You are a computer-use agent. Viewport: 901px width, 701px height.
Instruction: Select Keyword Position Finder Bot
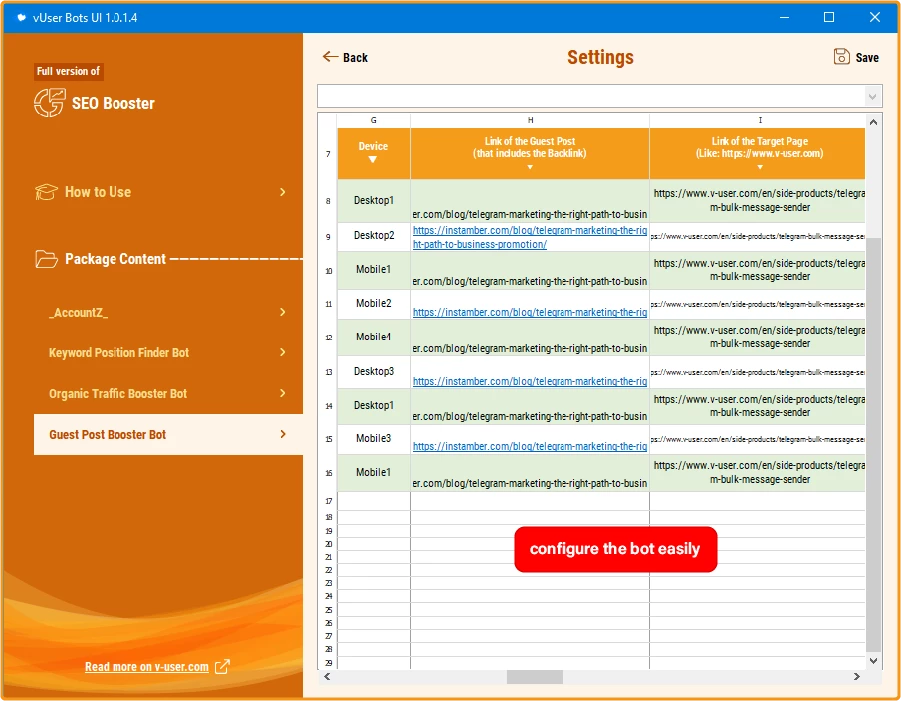pyautogui.click(x=168, y=352)
